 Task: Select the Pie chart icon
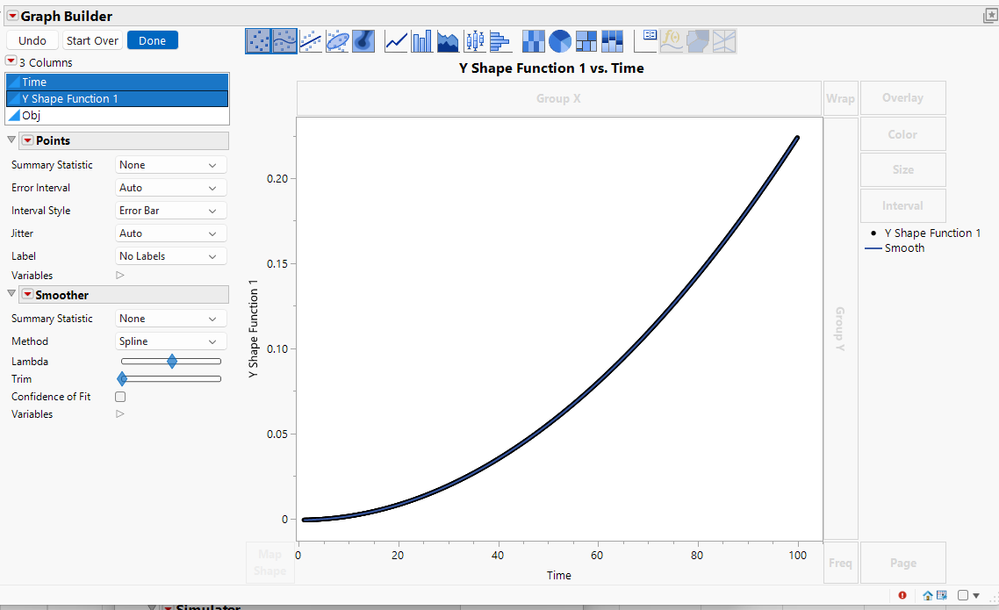click(x=560, y=41)
